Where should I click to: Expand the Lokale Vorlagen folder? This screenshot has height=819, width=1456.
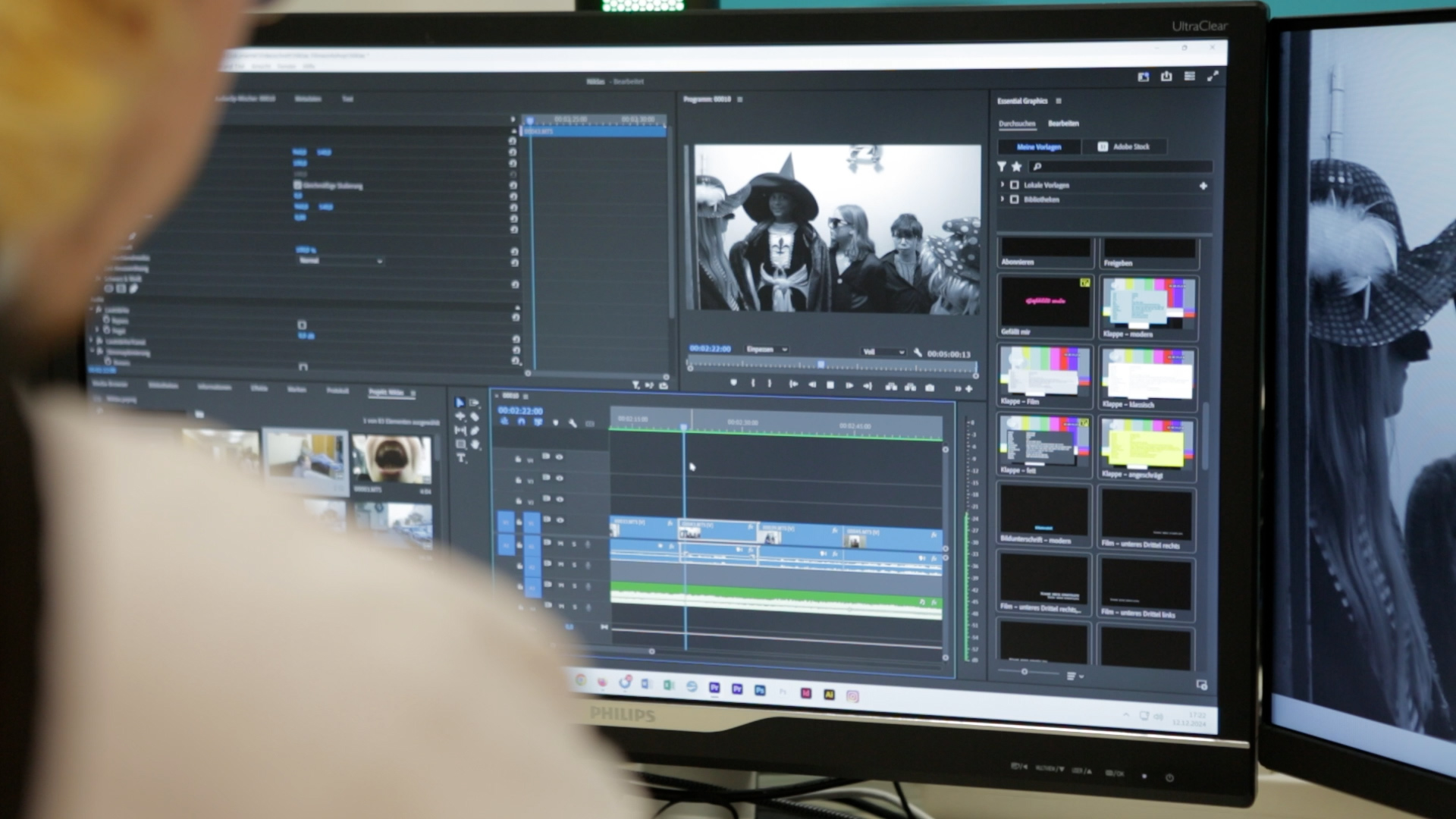[x=1003, y=184]
